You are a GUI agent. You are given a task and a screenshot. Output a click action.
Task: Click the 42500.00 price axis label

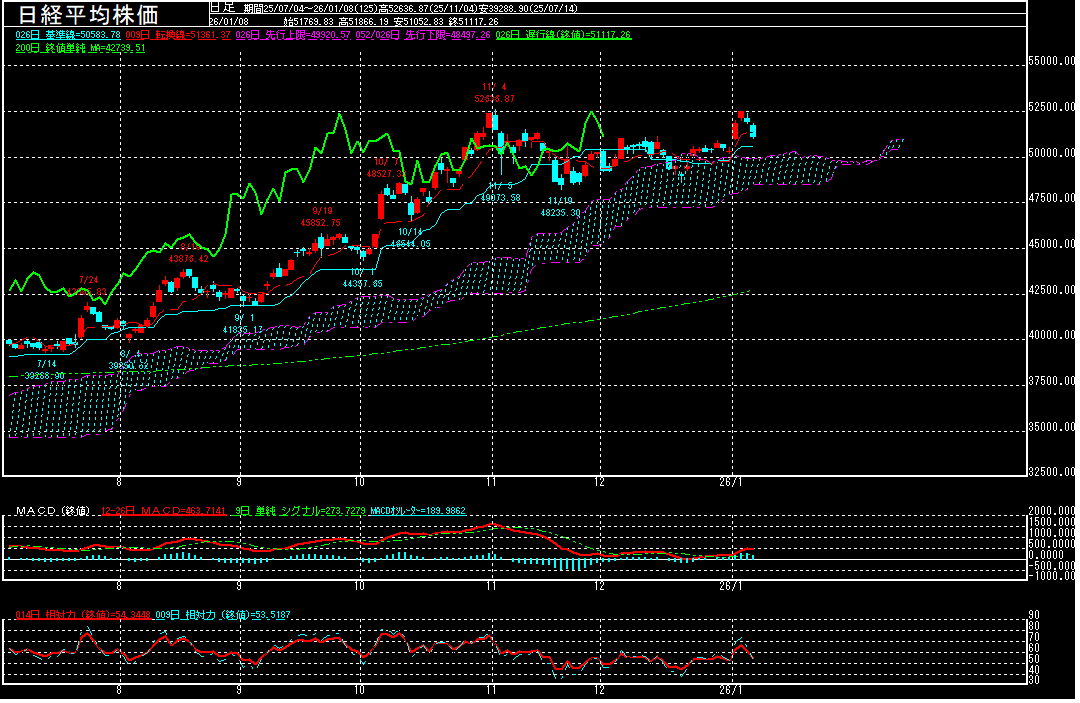tap(1051, 290)
